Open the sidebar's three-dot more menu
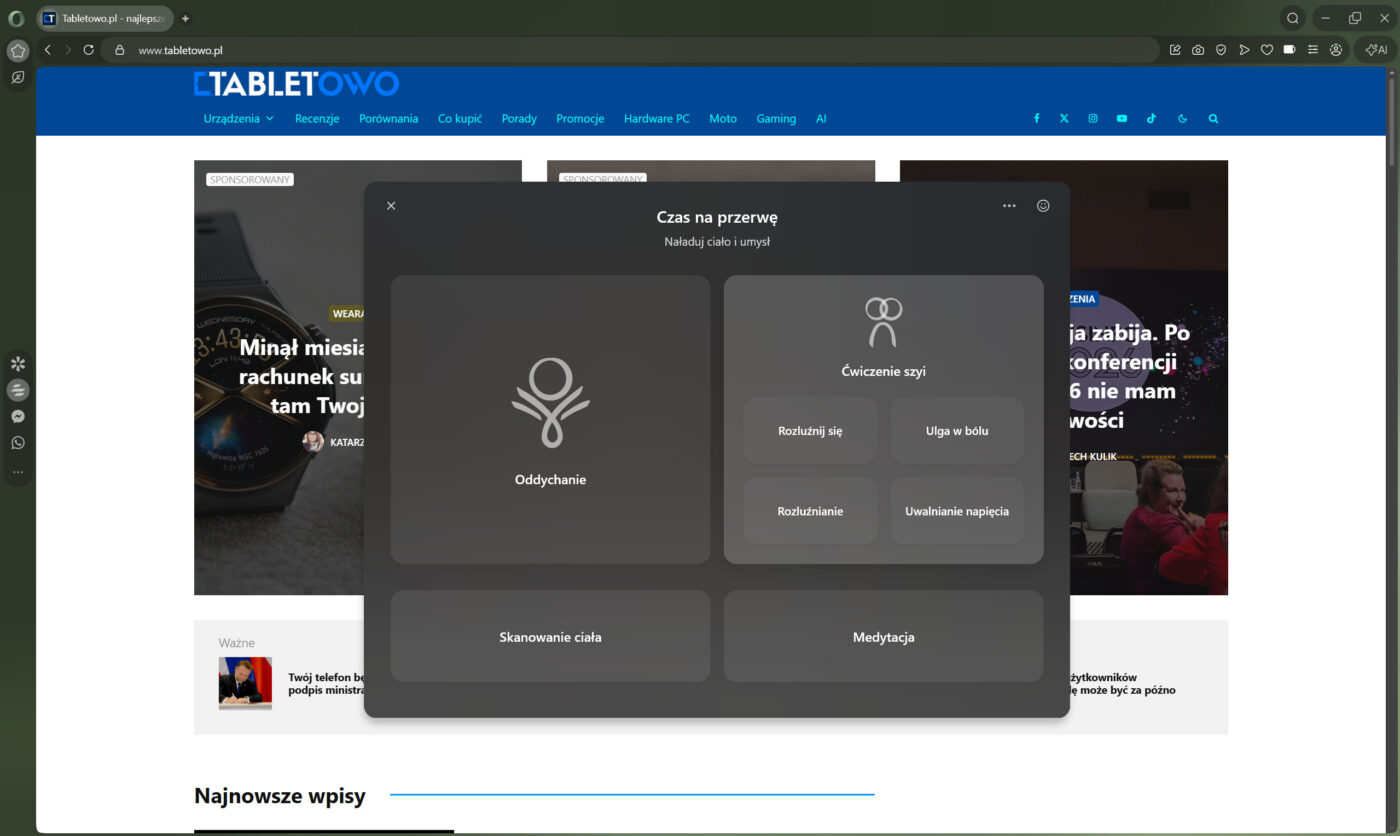The image size is (1400, 836). tap(17, 472)
